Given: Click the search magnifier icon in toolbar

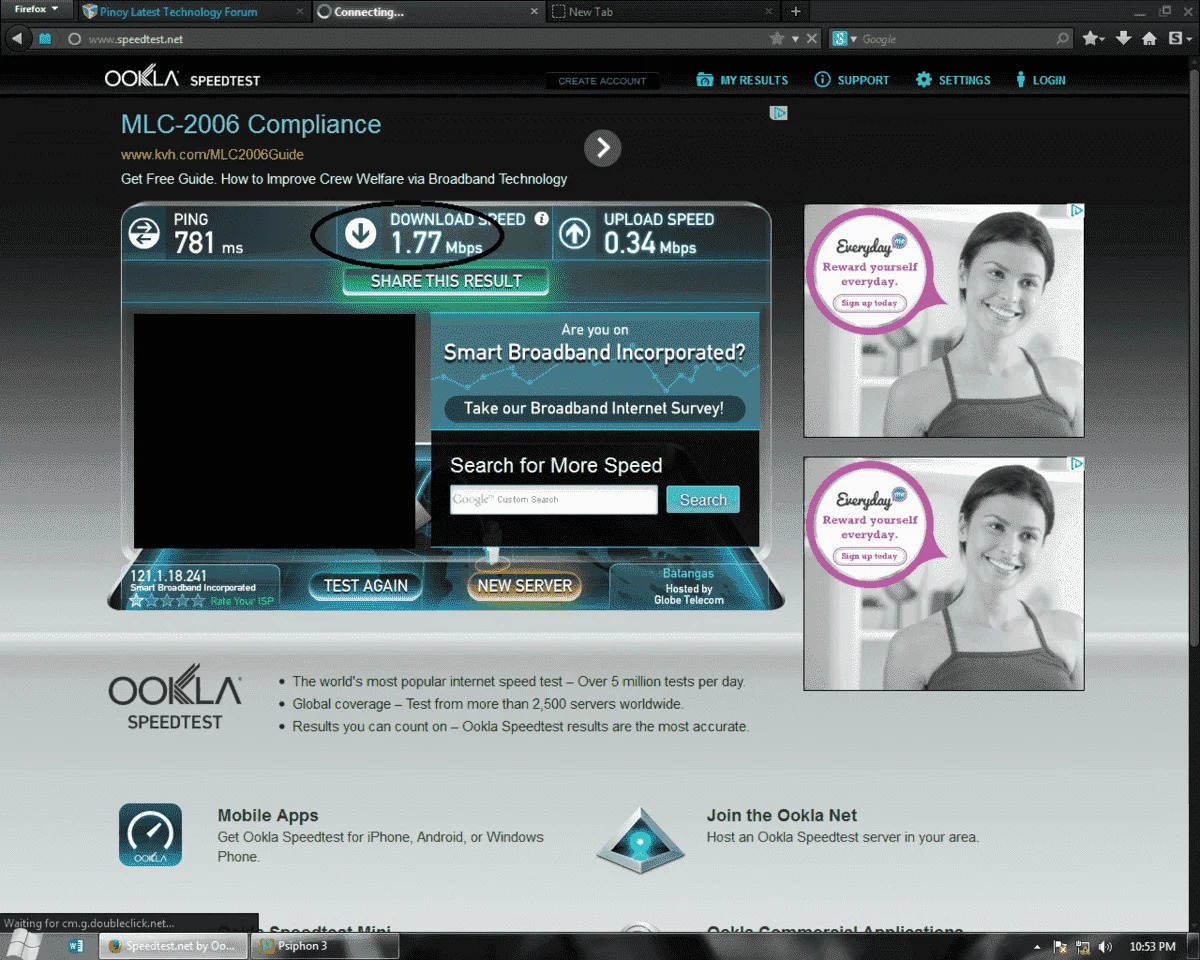Looking at the screenshot, I should tap(1062, 39).
